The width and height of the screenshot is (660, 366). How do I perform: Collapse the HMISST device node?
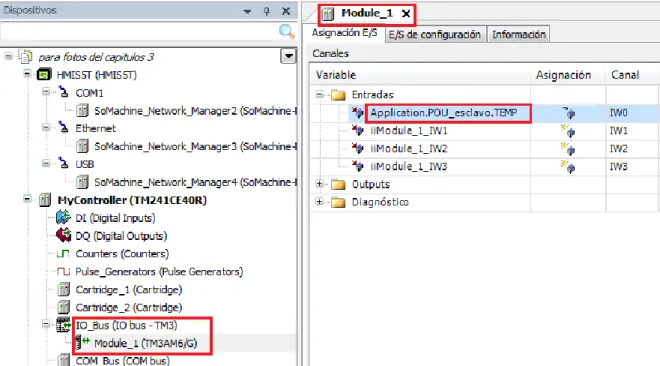click(x=27, y=74)
